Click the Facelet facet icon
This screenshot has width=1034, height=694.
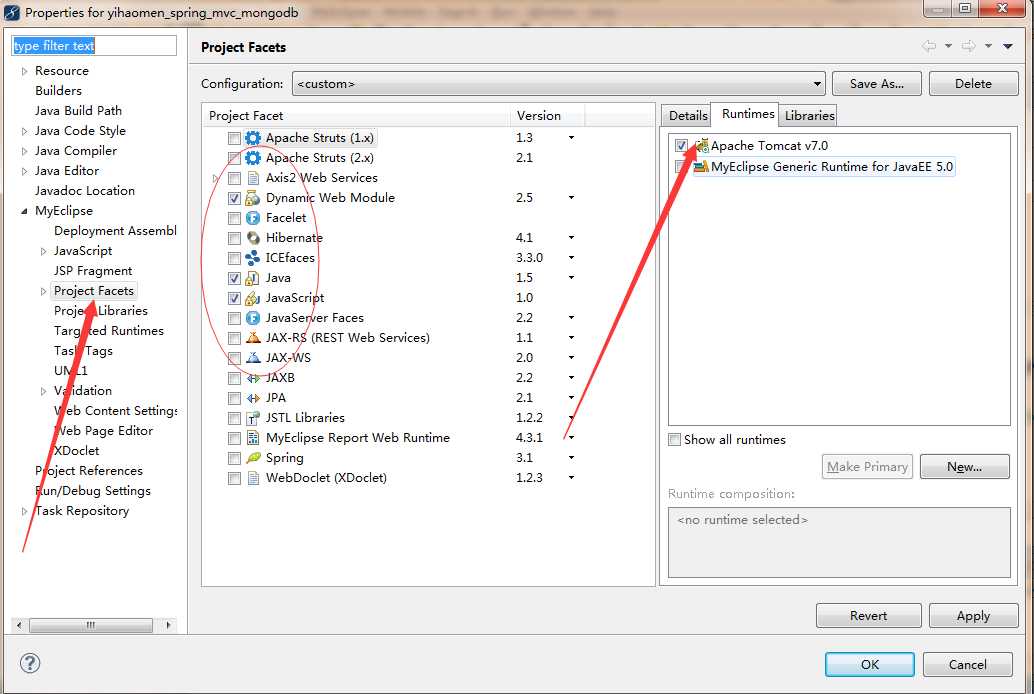point(253,218)
